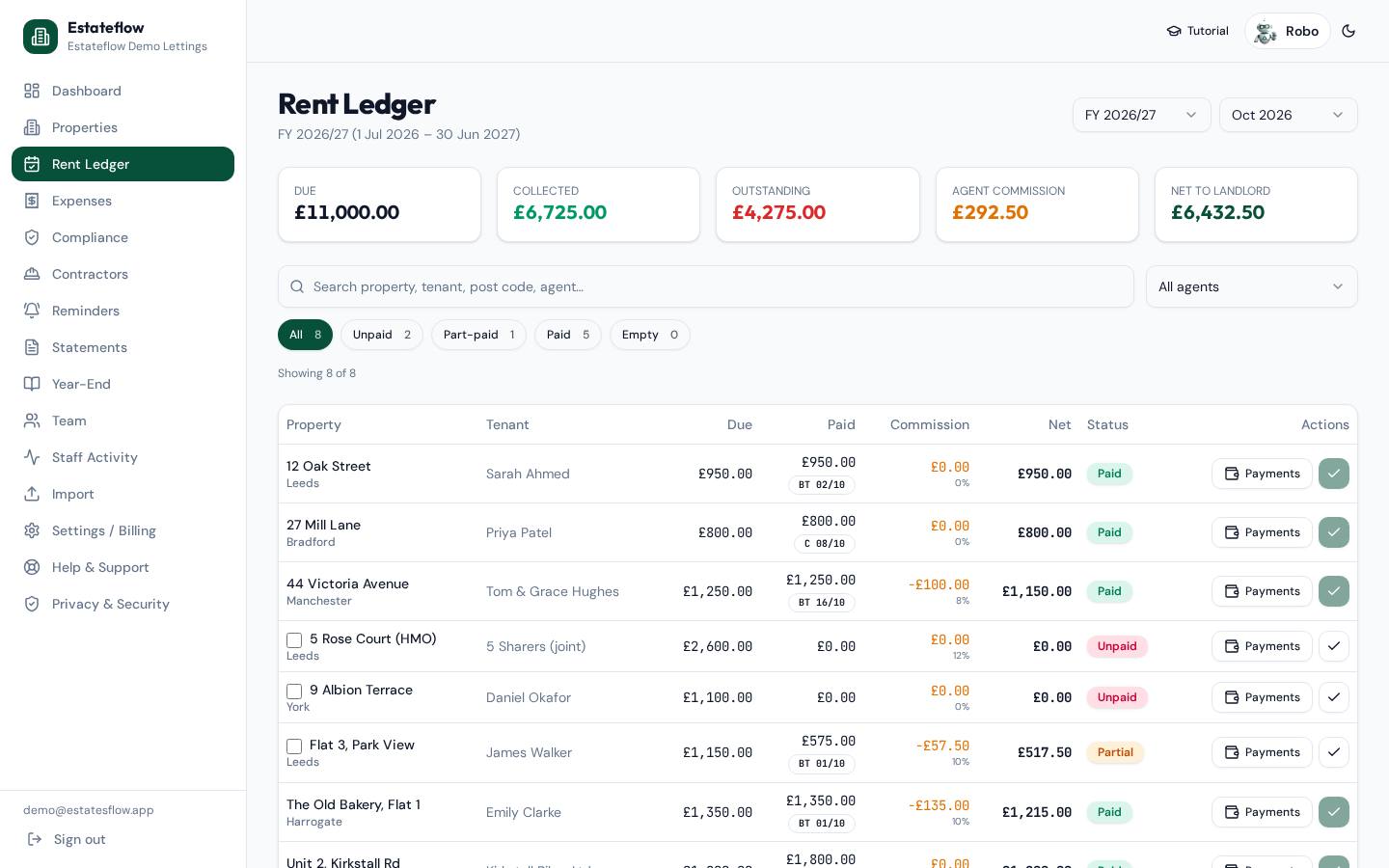Viewport: 1389px width, 868px height.
Task: Navigate to Contractors
Action: (123, 274)
